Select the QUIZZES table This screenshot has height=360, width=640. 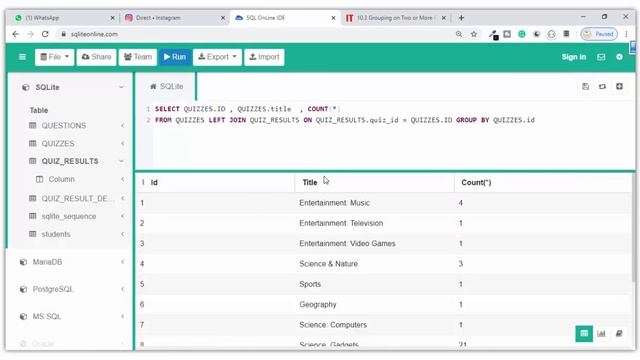click(58, 144)
